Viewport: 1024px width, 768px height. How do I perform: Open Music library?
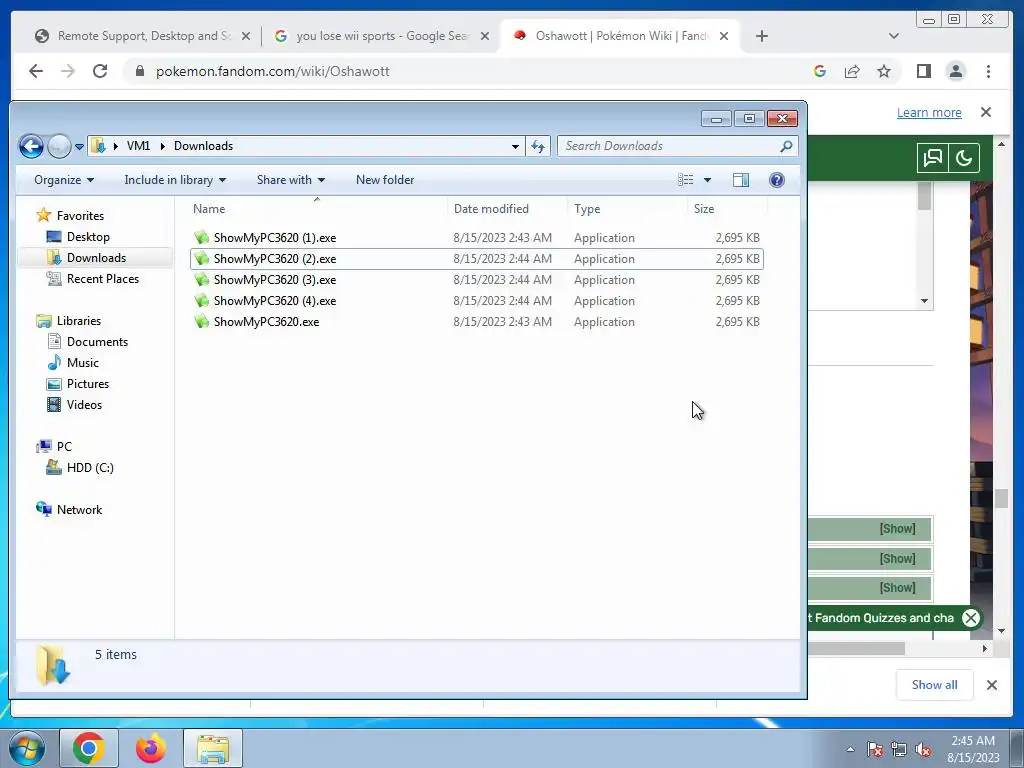click(82, 362)
